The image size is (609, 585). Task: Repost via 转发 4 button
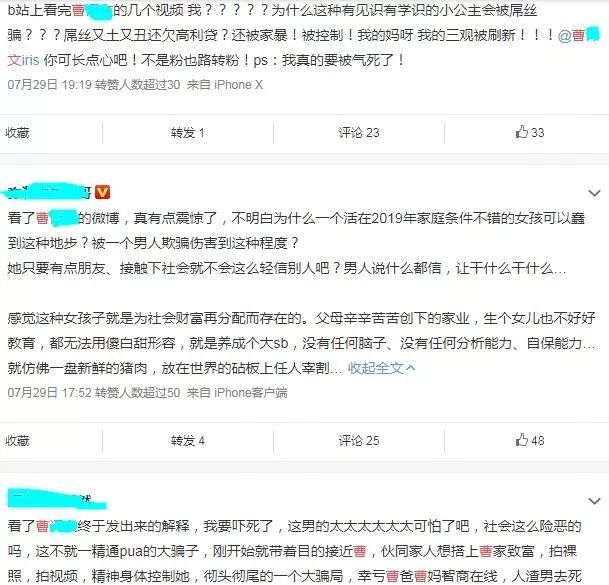[188, 441]
